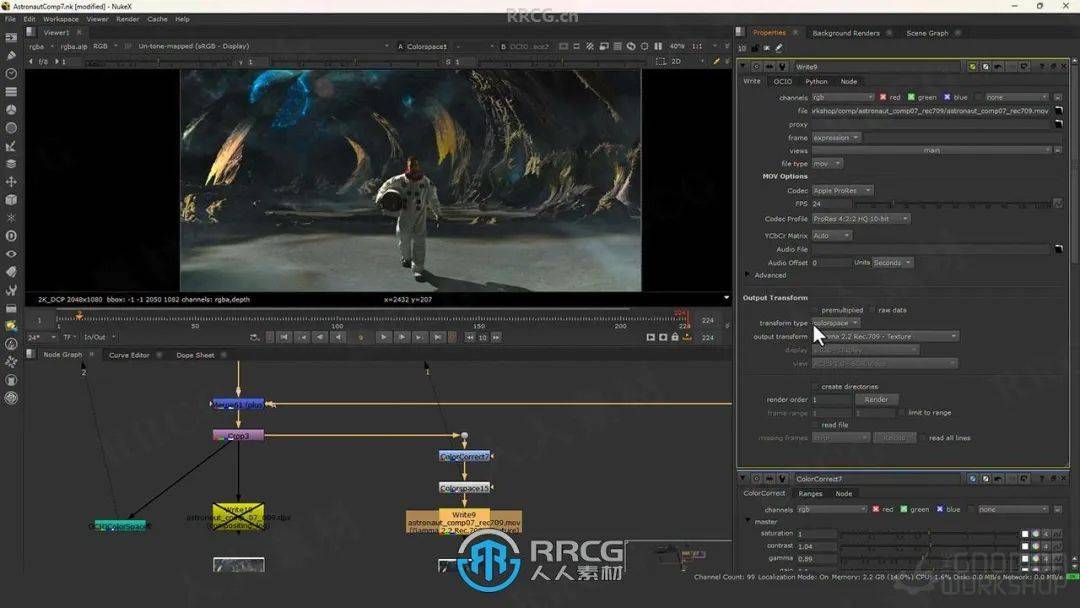This screenshot has width=1080, height=608.
Task: Toggle the red channel checkbox in Write9
Action: [883, 98]
